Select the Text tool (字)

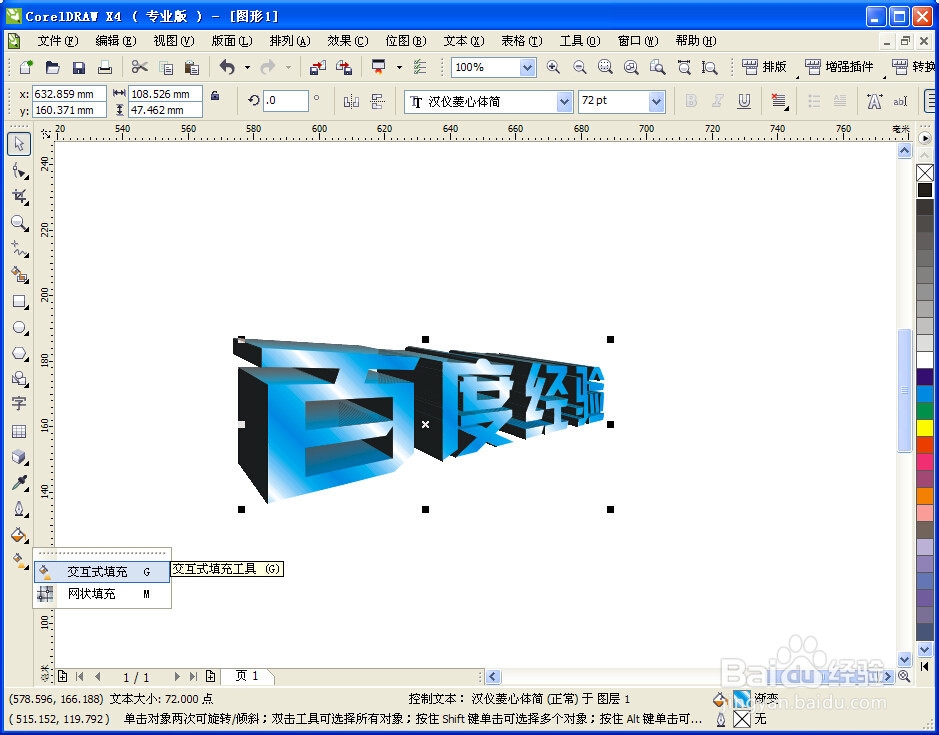click(x=19, y=404)
